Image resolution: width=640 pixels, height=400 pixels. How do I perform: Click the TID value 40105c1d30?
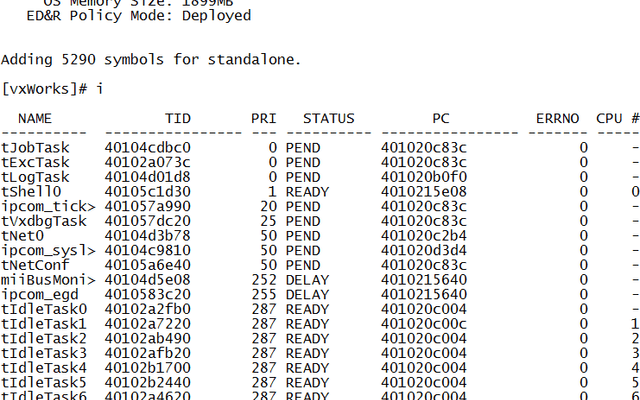(148, 192)
